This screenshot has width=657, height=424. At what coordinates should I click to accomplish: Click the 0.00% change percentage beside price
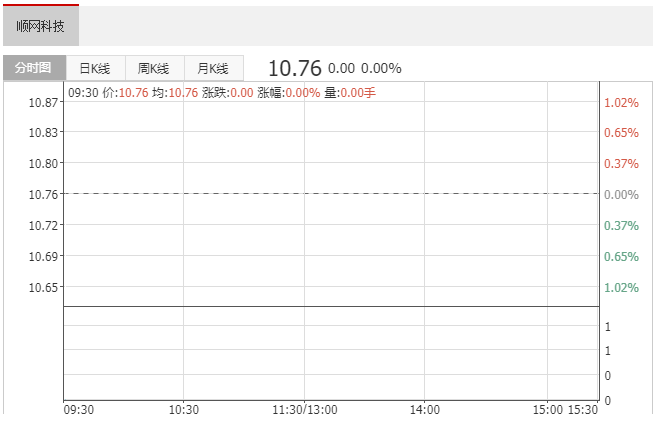pyautogui.click(x=381, y=68)
